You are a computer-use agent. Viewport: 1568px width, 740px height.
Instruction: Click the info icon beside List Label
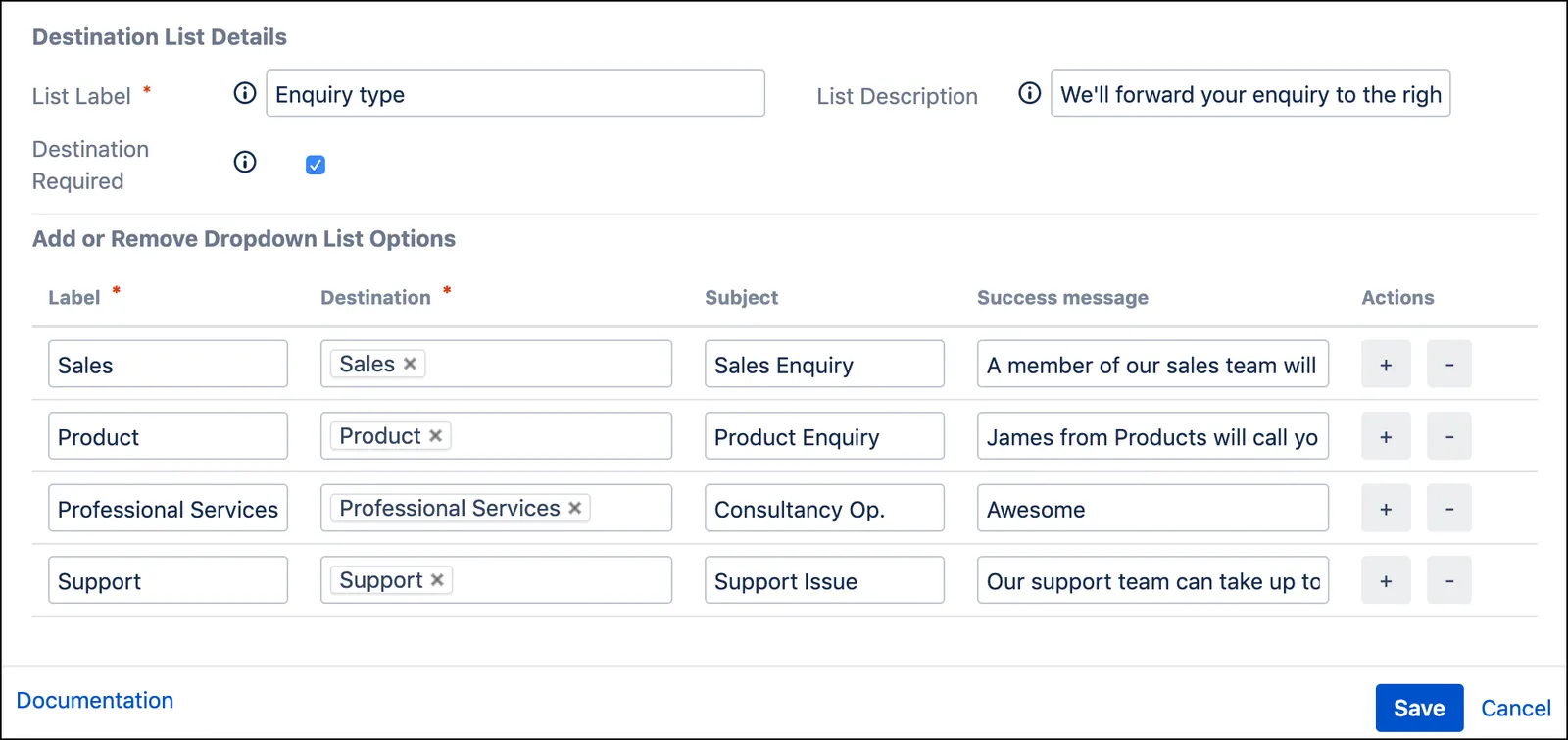tap(245, 93)
